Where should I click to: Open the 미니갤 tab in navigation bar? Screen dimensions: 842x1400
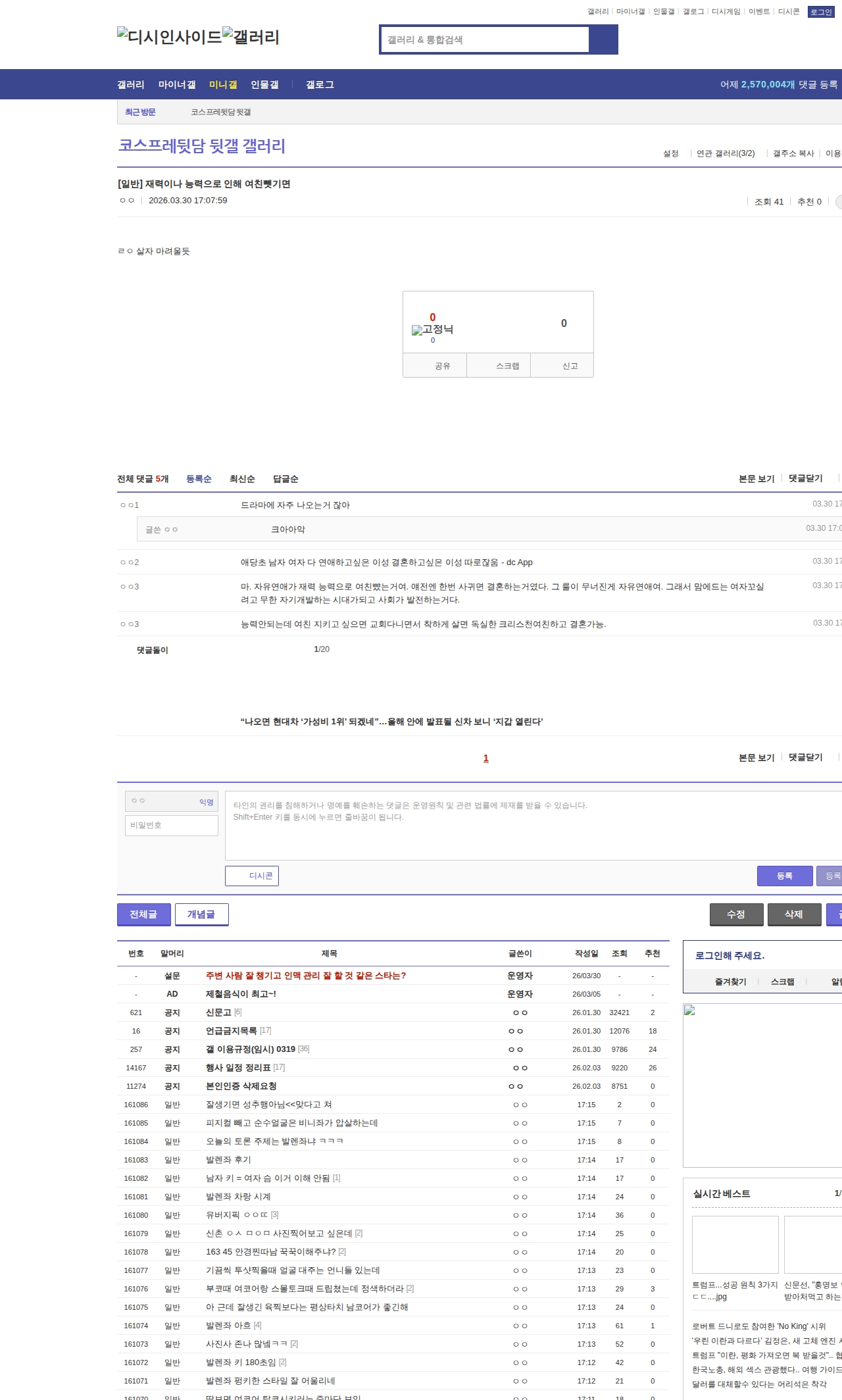223,85
